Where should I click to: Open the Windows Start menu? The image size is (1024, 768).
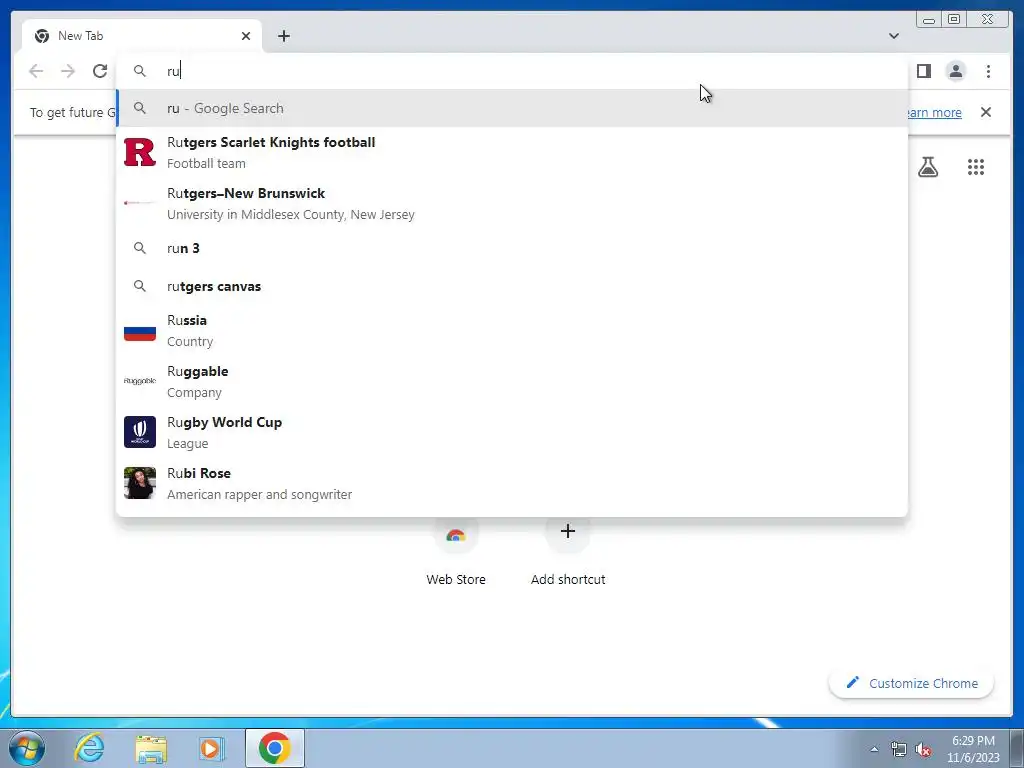pyautogui.click(x=27, y=748)
